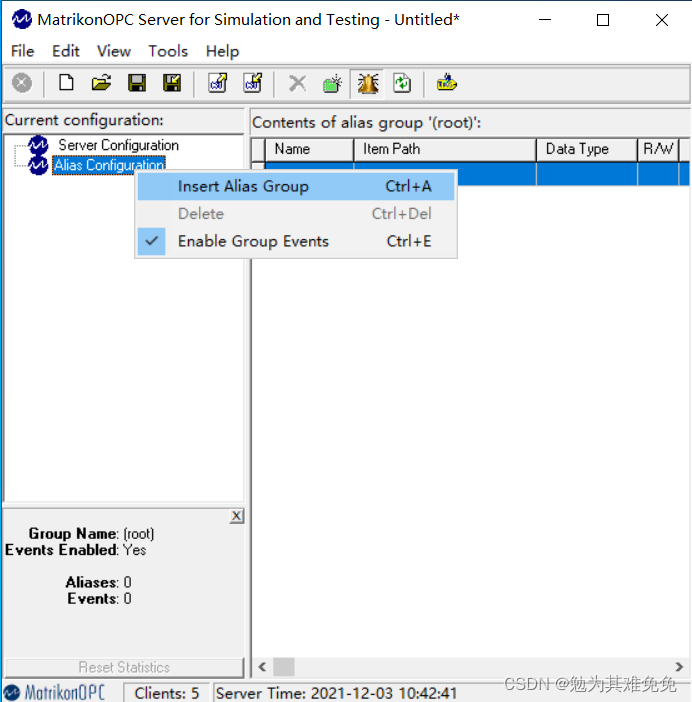Sort by the Data Type column header
This screenshot has height=702, width=692.
pyautogui.click(x=587, y=149)
